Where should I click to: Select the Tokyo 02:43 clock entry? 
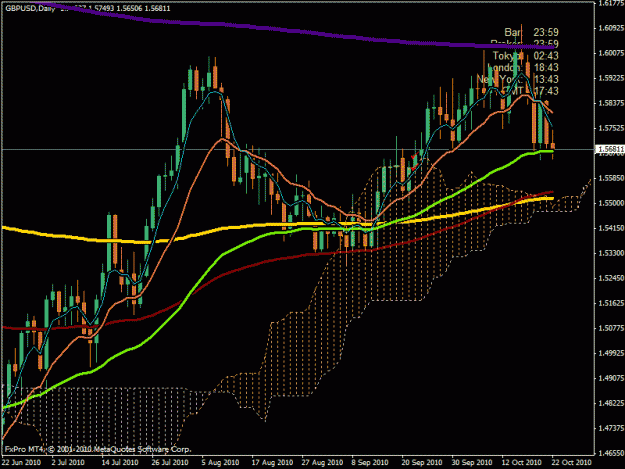525,55
